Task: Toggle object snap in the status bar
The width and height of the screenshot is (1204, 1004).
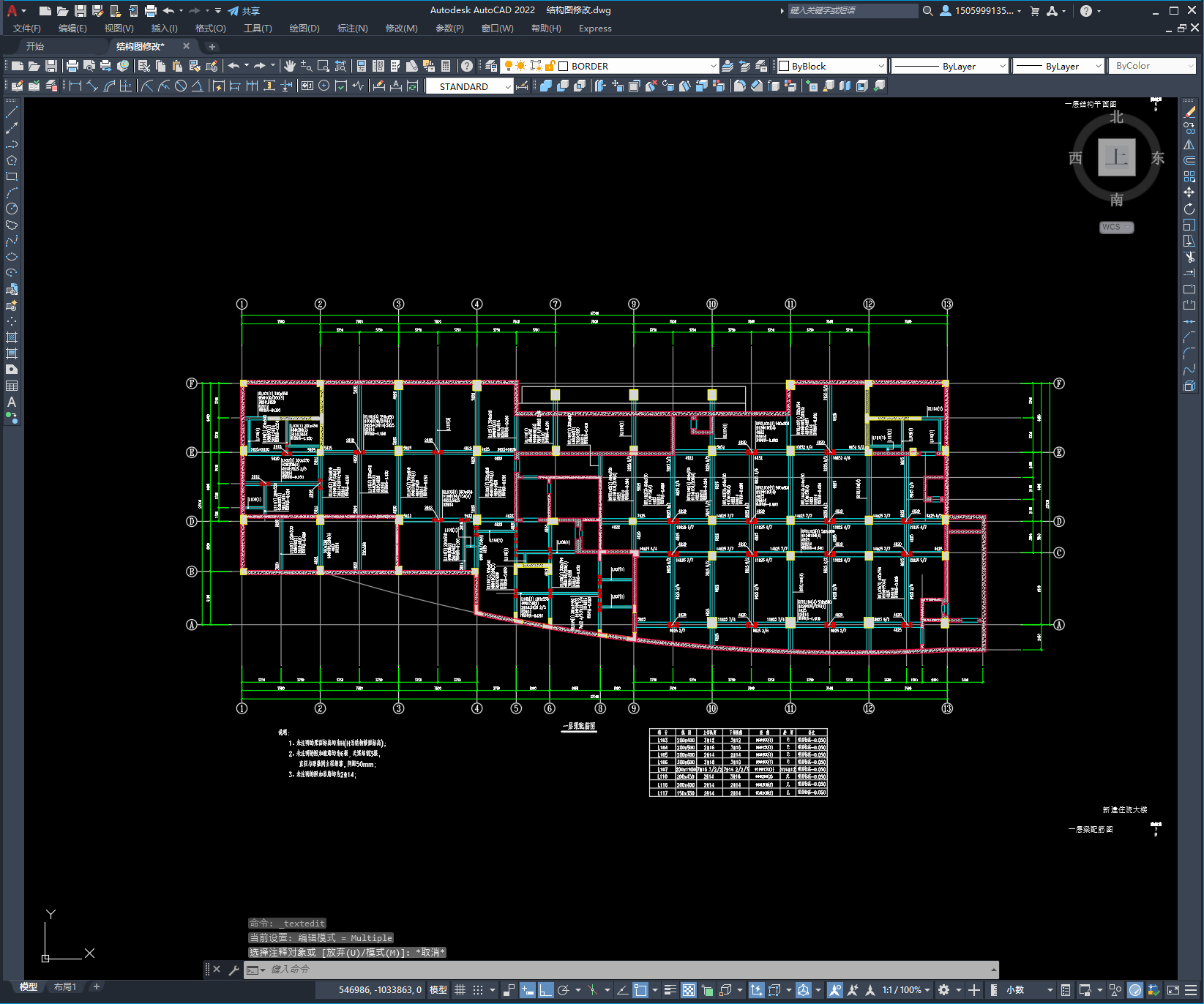Action: pyautogui.click(x=640, y=990)
